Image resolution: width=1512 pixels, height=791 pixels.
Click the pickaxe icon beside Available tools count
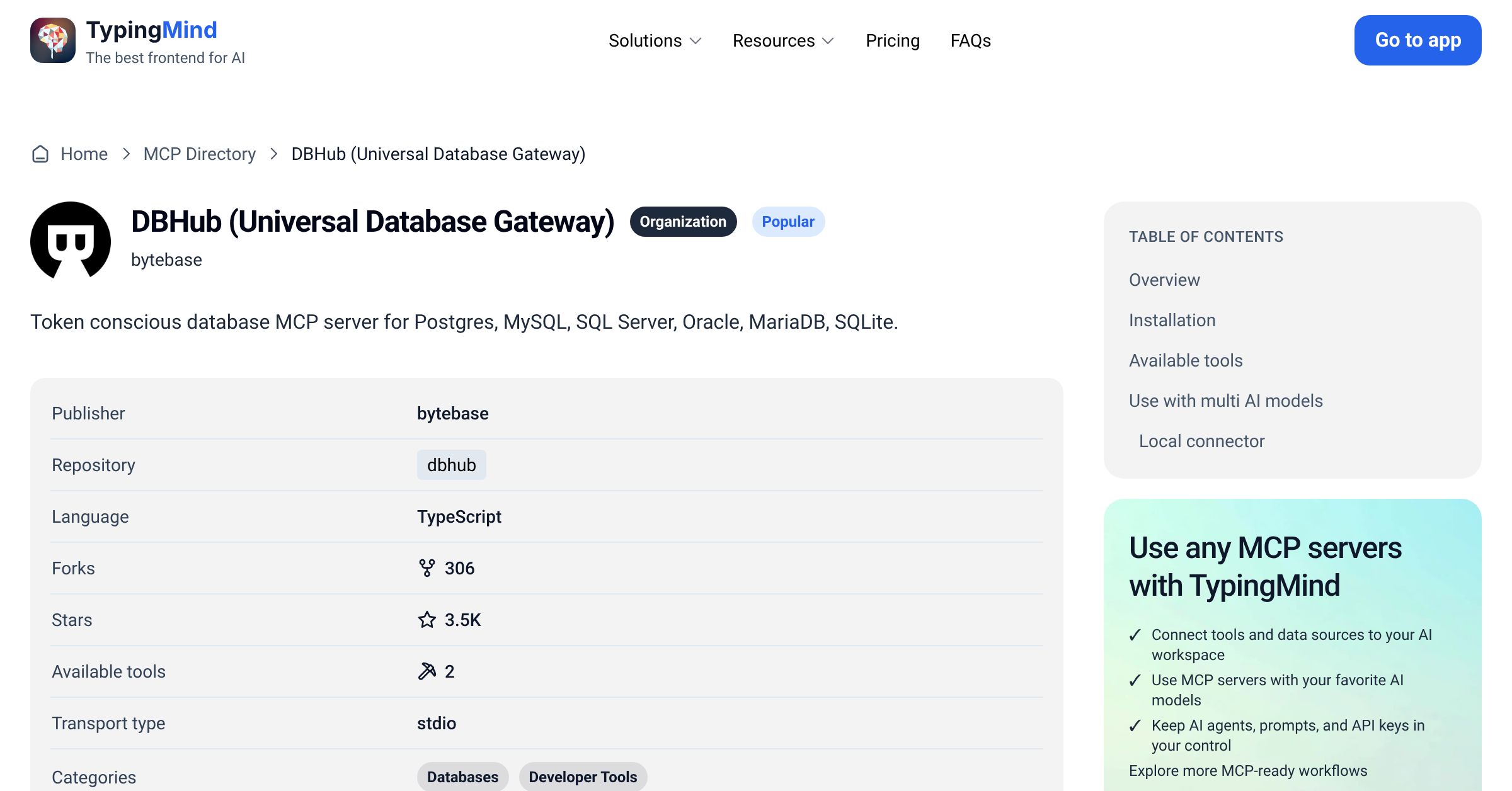(x=427, y=671)
